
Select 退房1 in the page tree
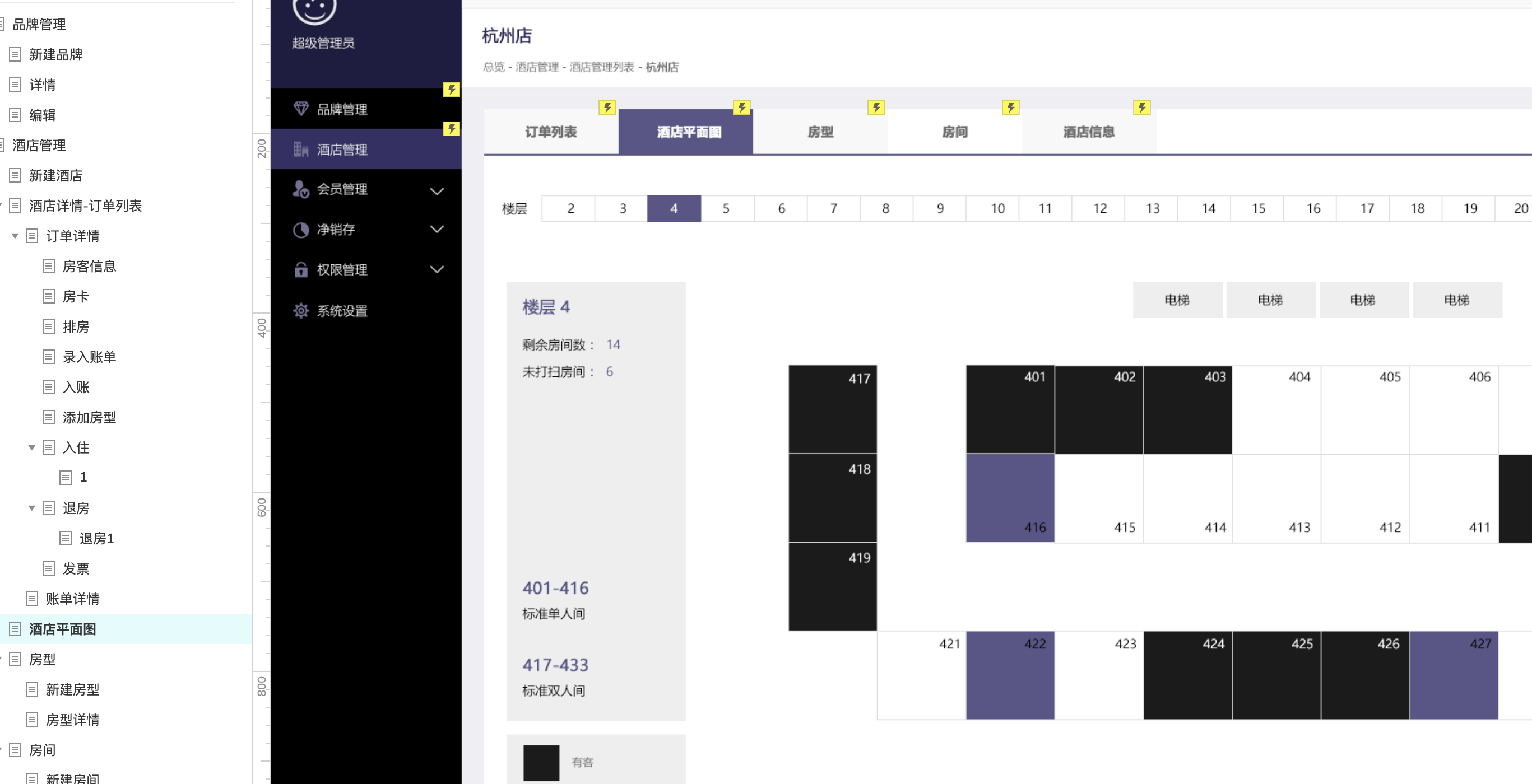tap(97, 539)
